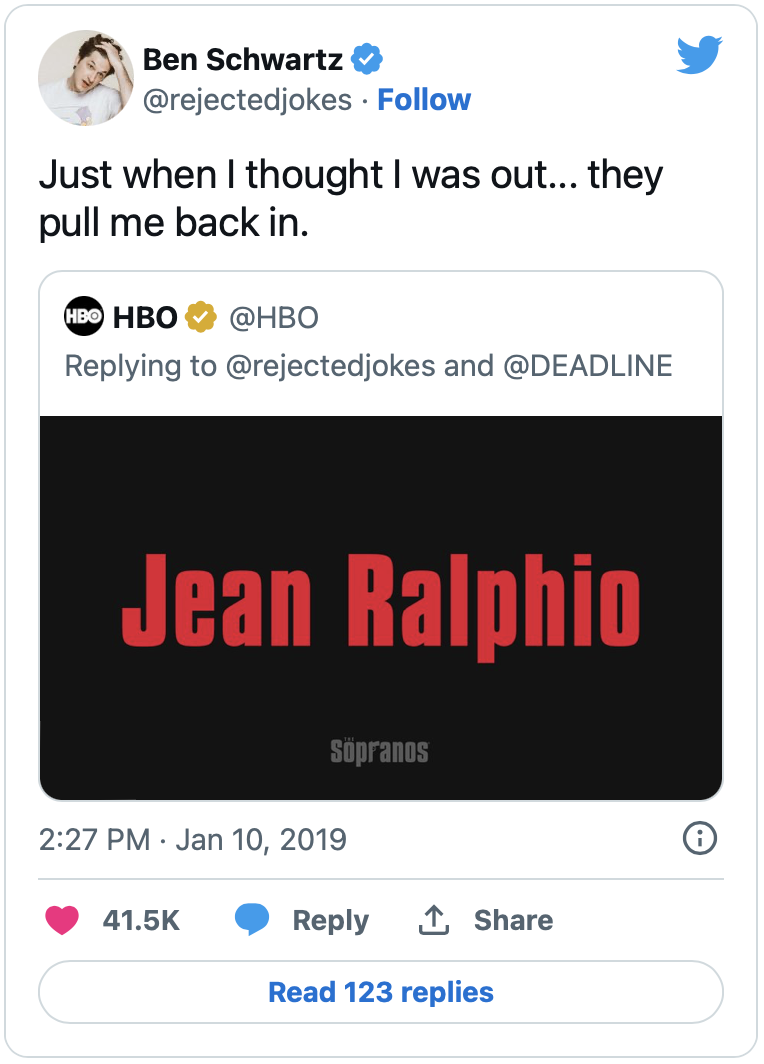Click the Ben Schwartz display name
The width and height of the screenshot is (764, 1064).
click(x=242, y=60)
